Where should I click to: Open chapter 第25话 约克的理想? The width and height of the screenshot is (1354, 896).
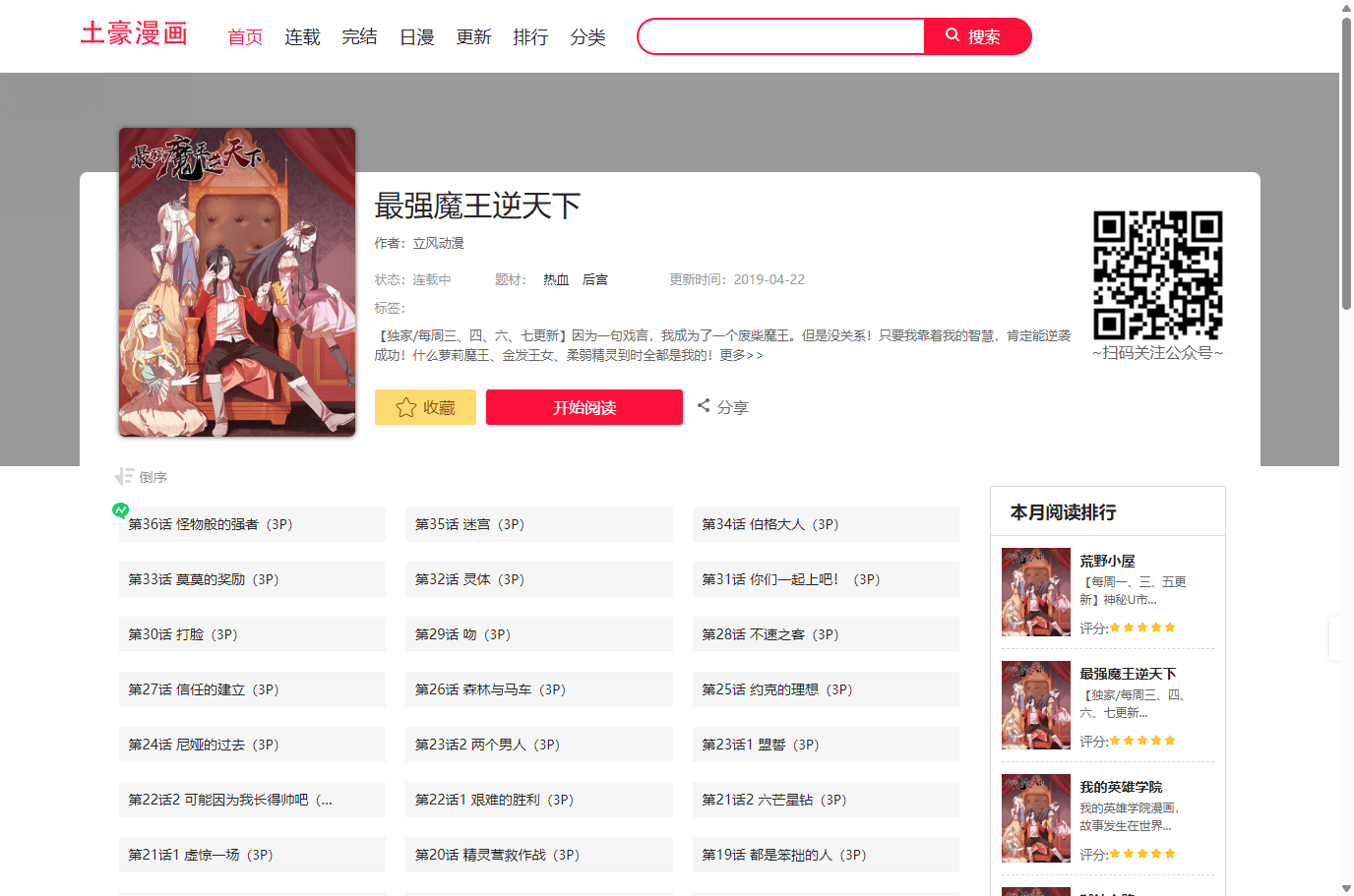826,689
